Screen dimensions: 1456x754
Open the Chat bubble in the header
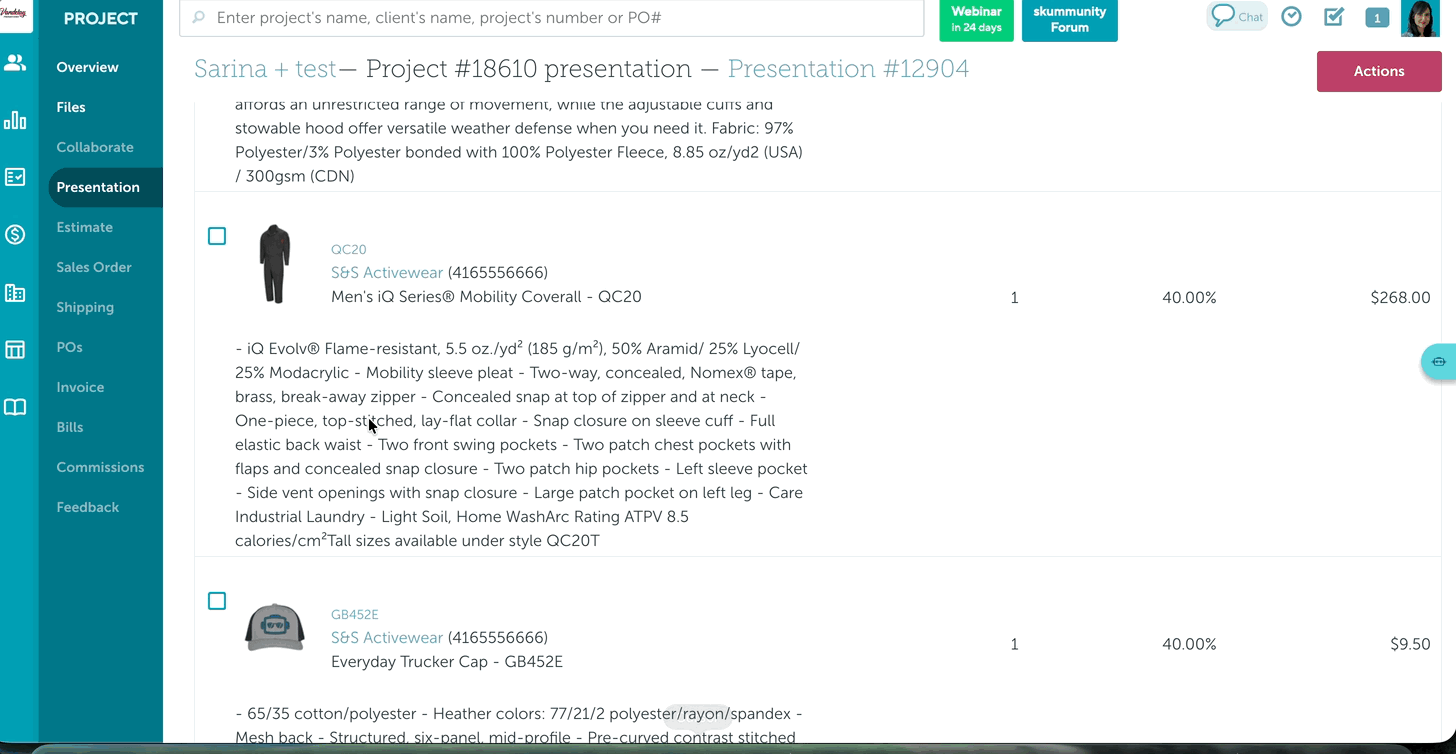[1237, 17]
